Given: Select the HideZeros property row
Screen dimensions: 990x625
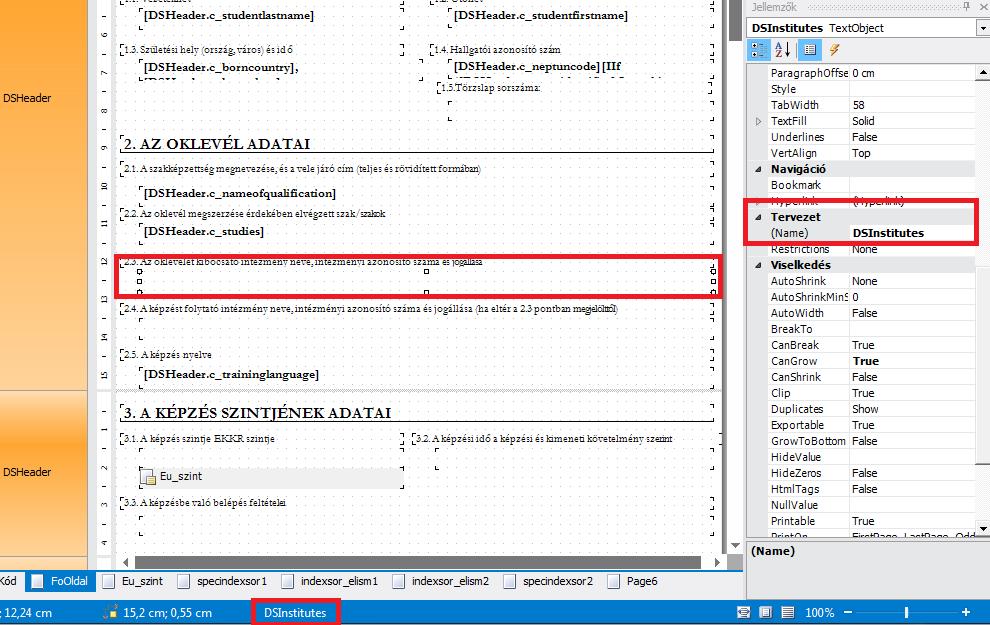Looking at the screenshot, I should point(871,473).
